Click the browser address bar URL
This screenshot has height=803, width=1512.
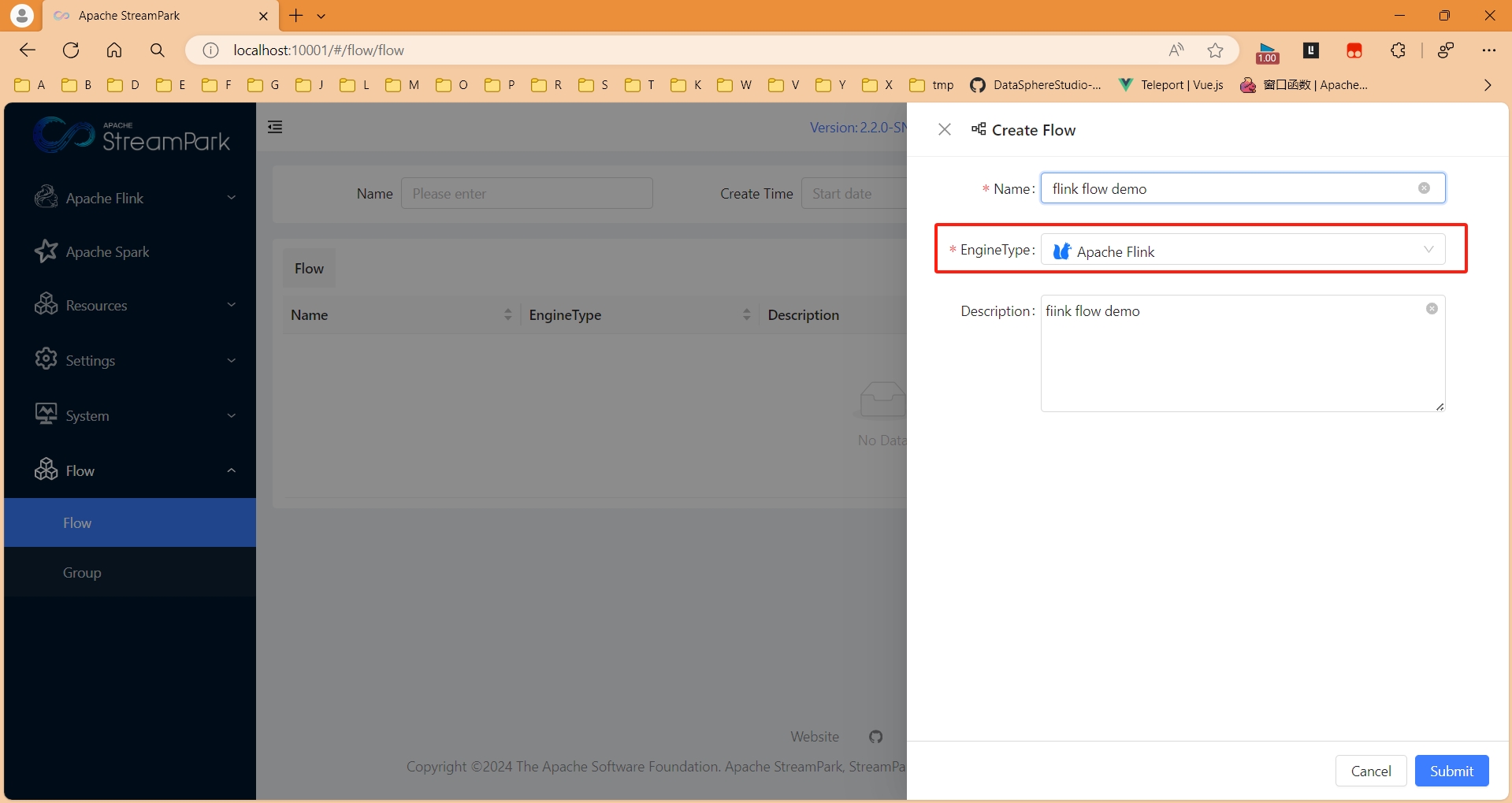coord(318,50)
